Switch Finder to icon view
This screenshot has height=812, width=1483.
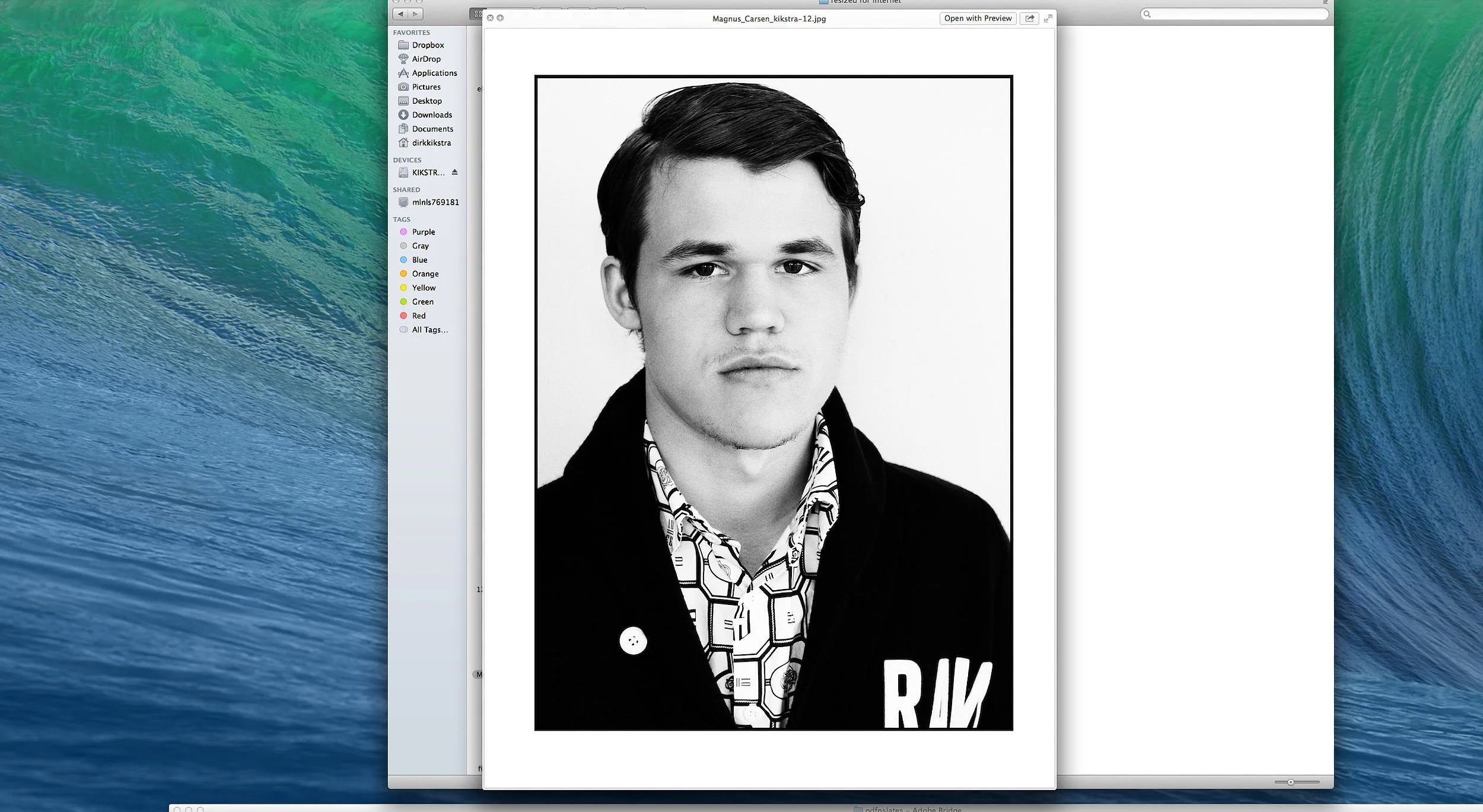[479, 14]
